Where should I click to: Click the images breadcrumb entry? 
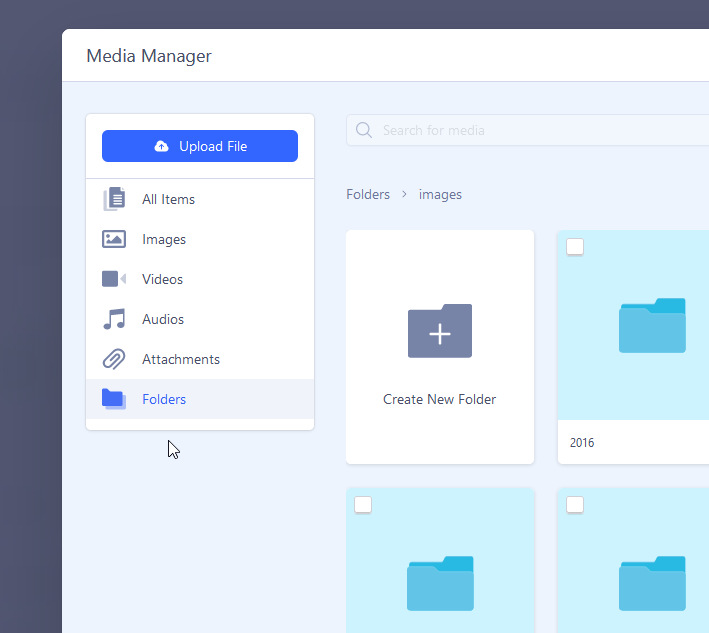440,194
